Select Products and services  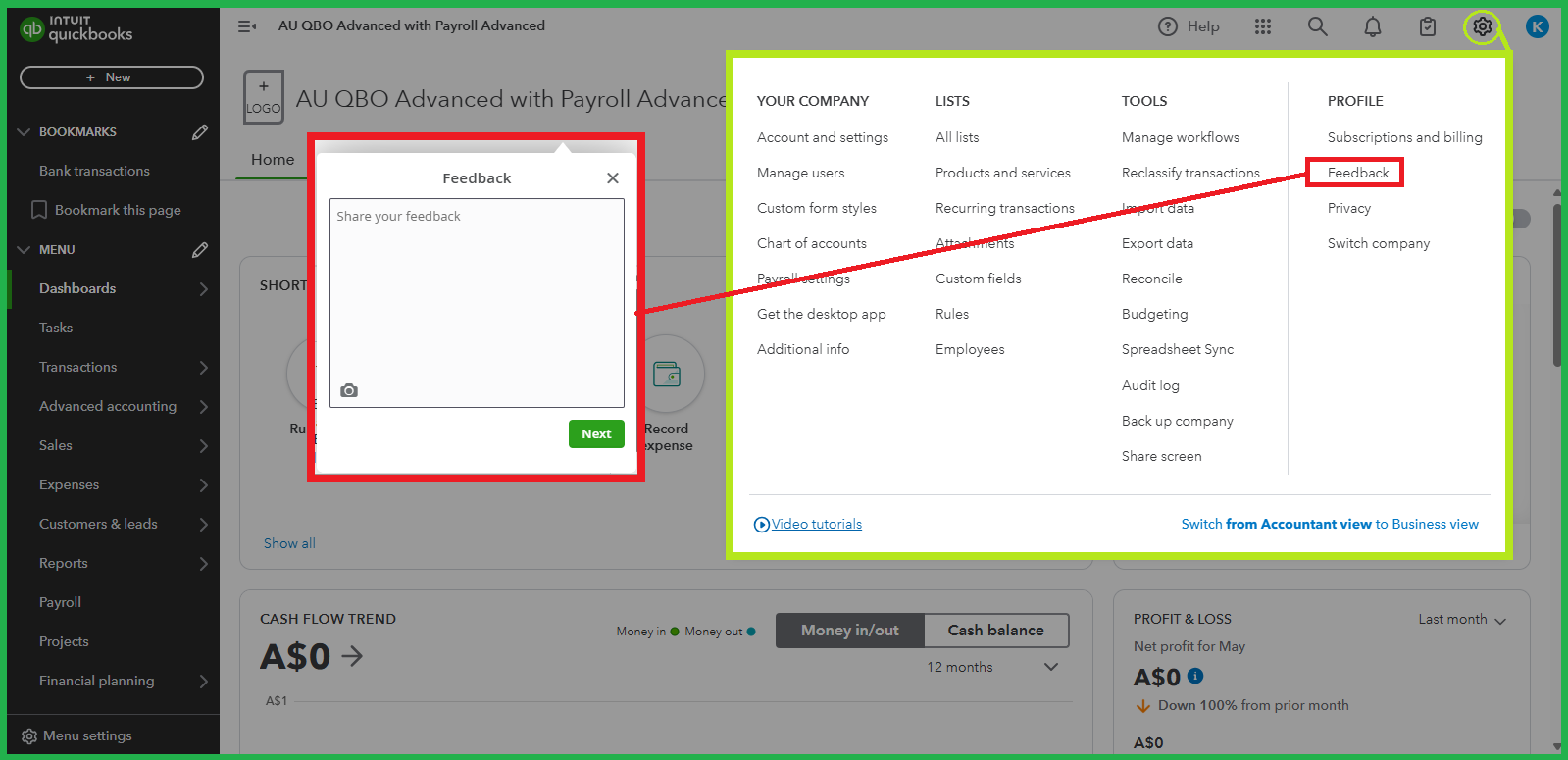point(1002,173)
